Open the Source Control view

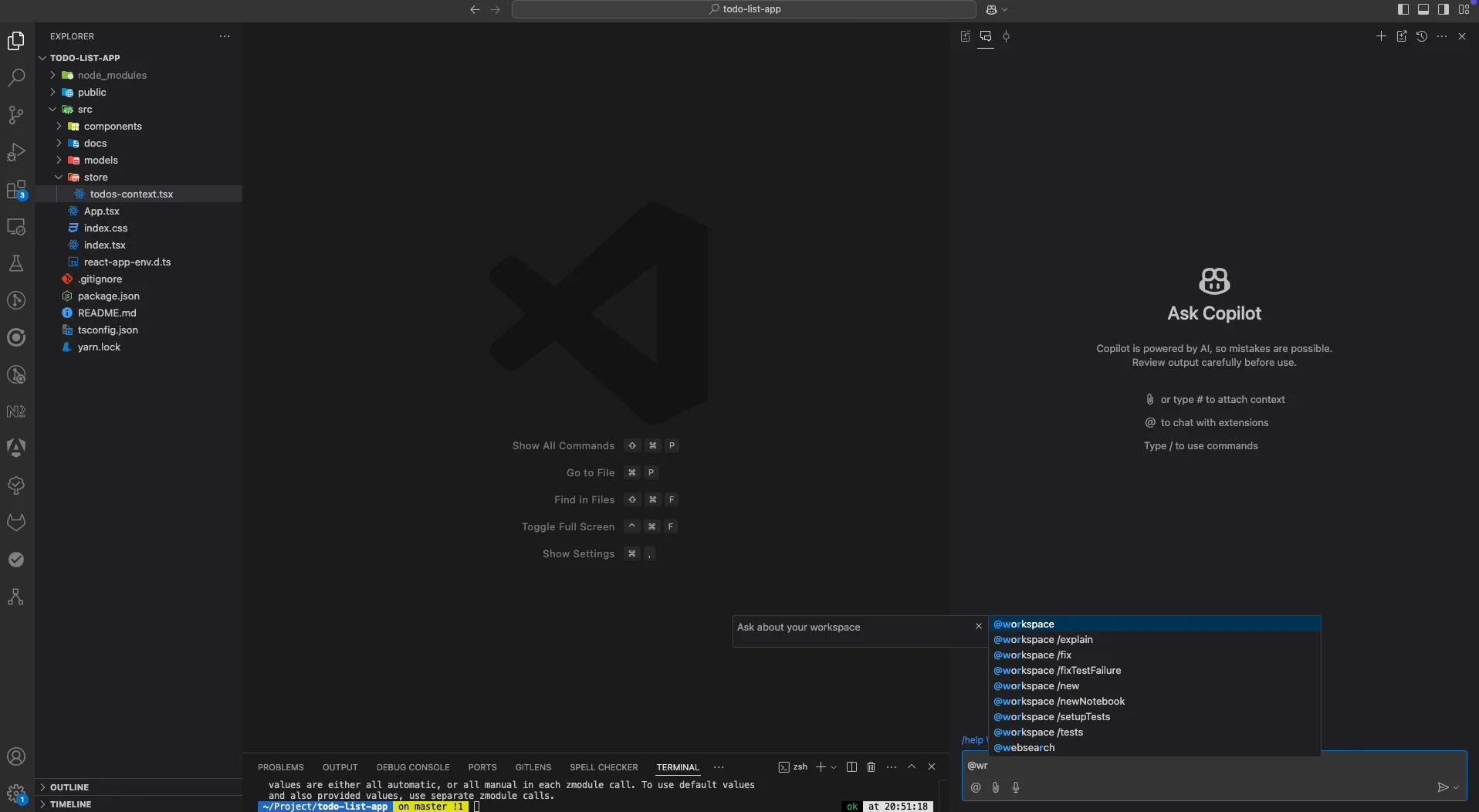(16, 115)
